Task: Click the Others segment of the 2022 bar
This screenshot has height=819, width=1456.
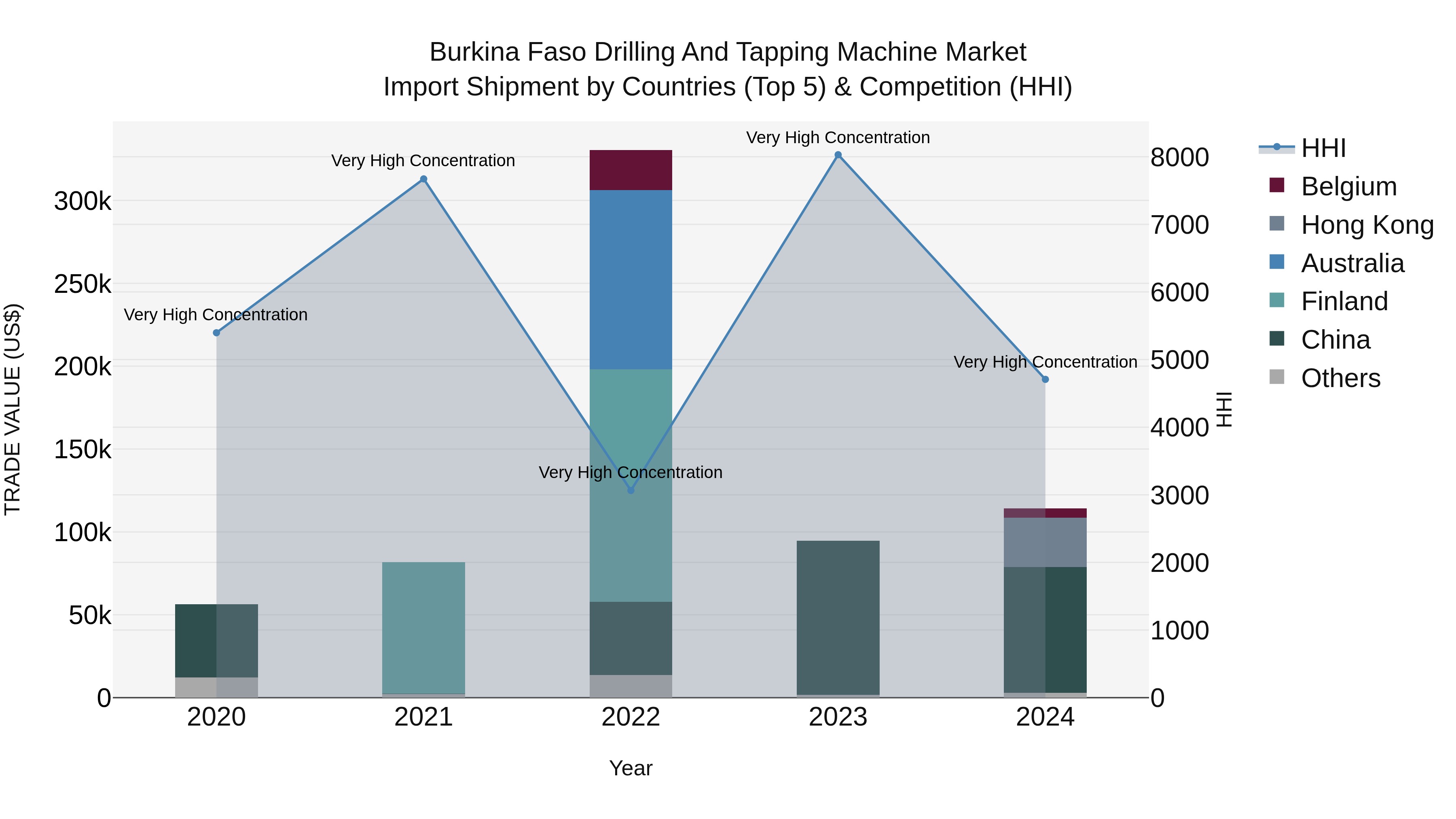Action: (x=631, y=686)
